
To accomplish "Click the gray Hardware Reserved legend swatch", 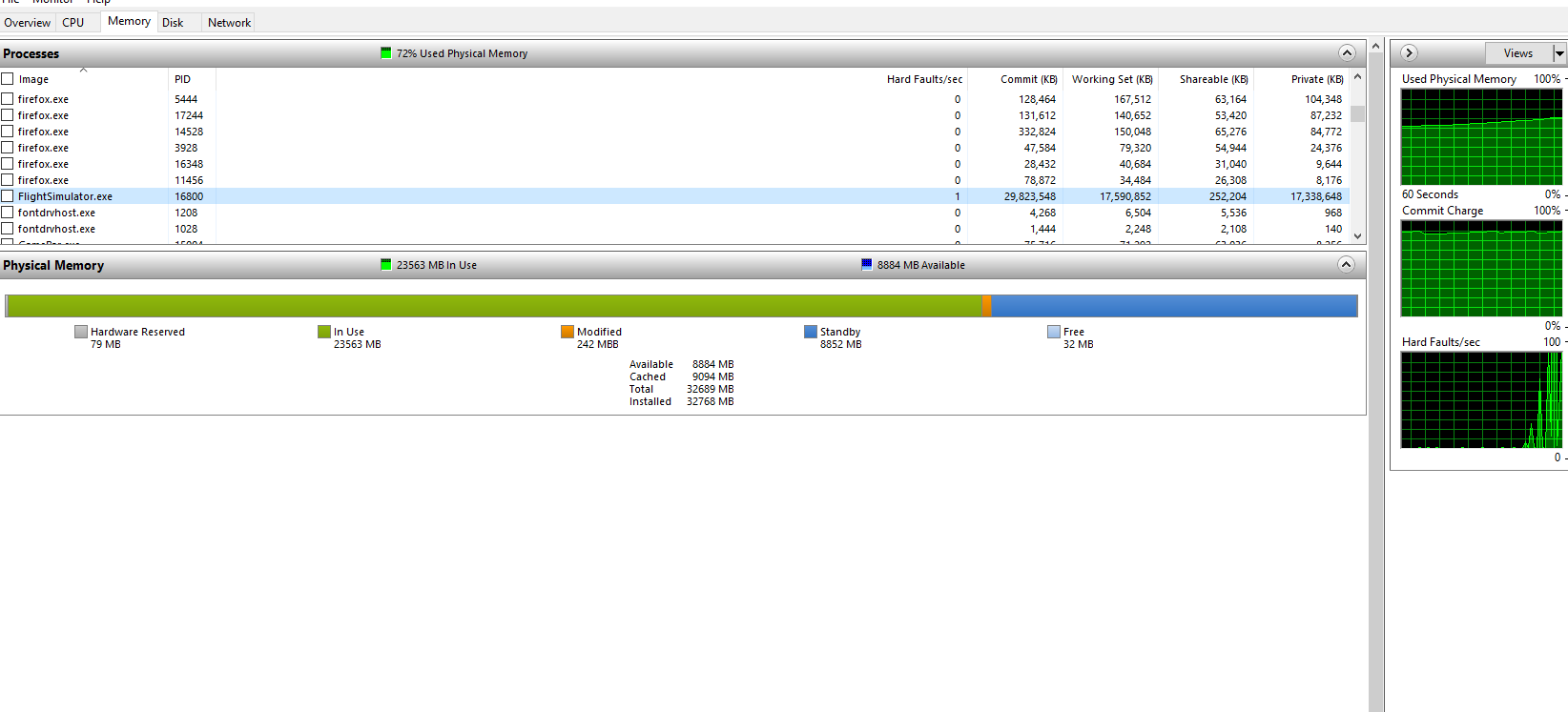I will 81,332.
